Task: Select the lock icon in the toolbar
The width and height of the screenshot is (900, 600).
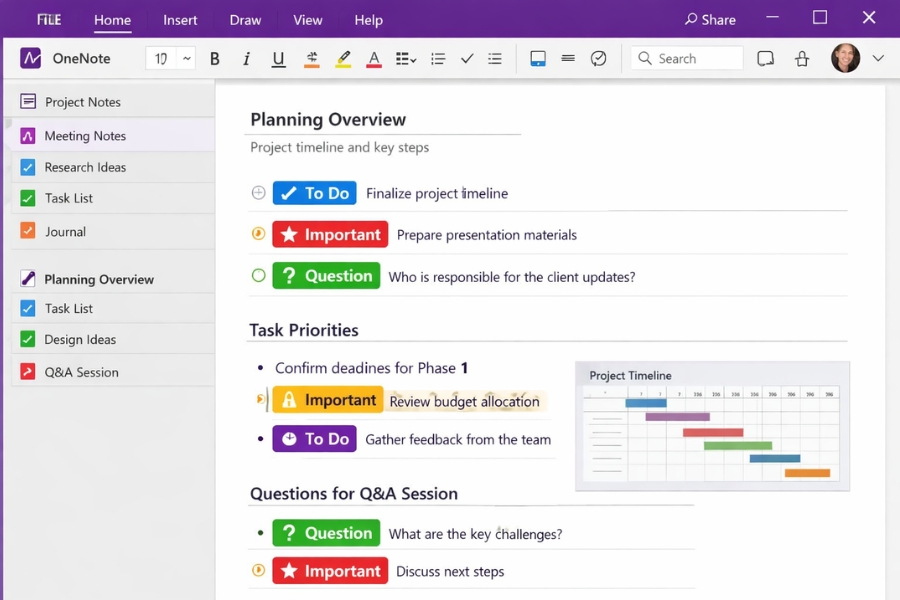Action: tap(802, 58)
